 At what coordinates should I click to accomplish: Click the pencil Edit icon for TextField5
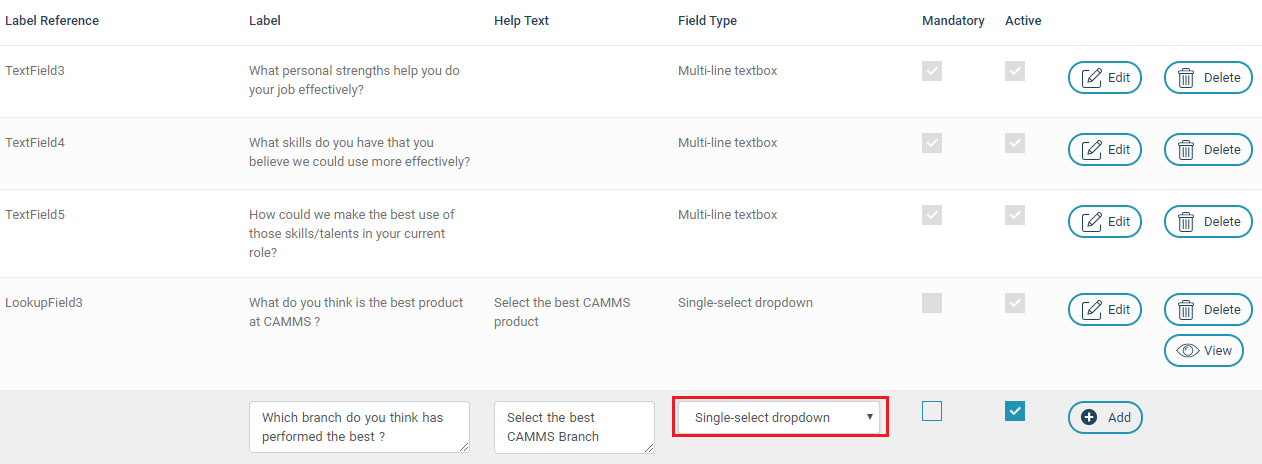point(1093,222)
